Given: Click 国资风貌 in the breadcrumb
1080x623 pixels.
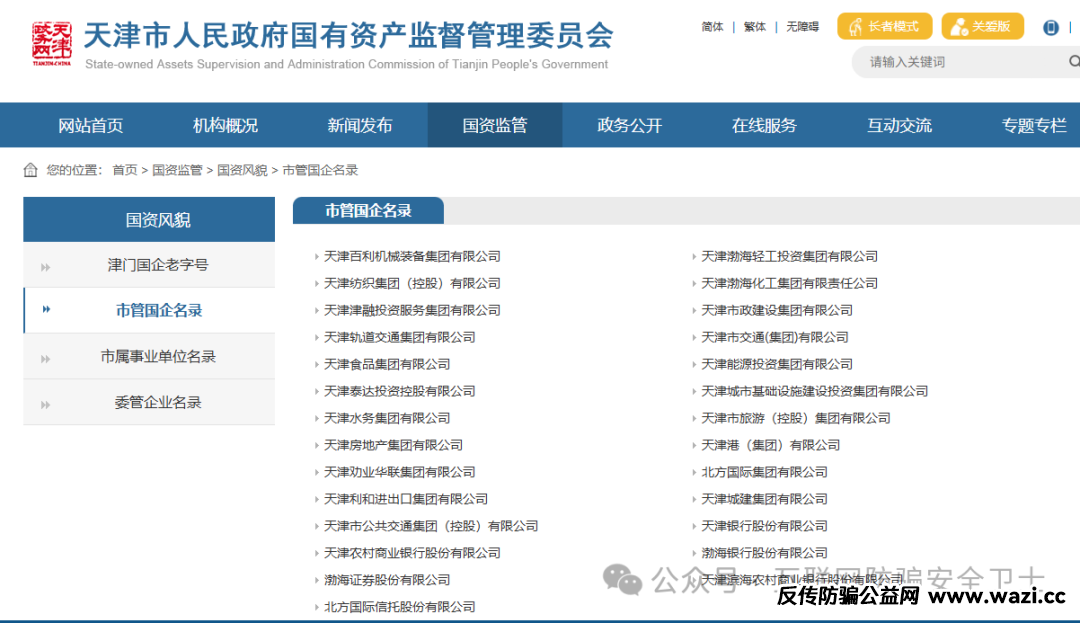Looking at the screenshot, I should 242,170.
